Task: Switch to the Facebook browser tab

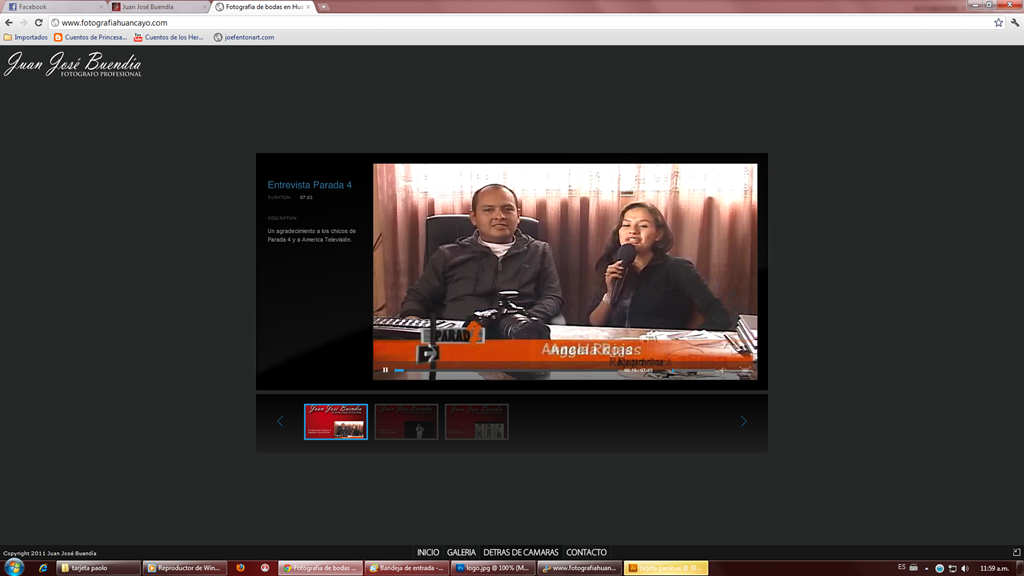Action: [55, 7]
